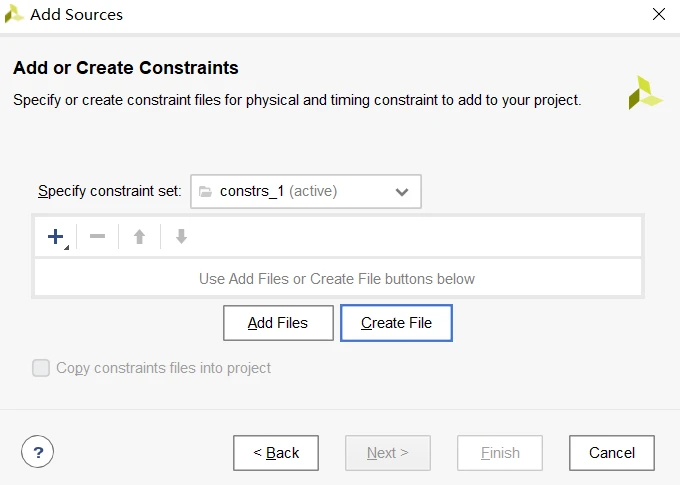The width and height of the screenshot is (680, 485).
Task: Click the Xilinx logo in the header
Action: (x=645, y=92)
